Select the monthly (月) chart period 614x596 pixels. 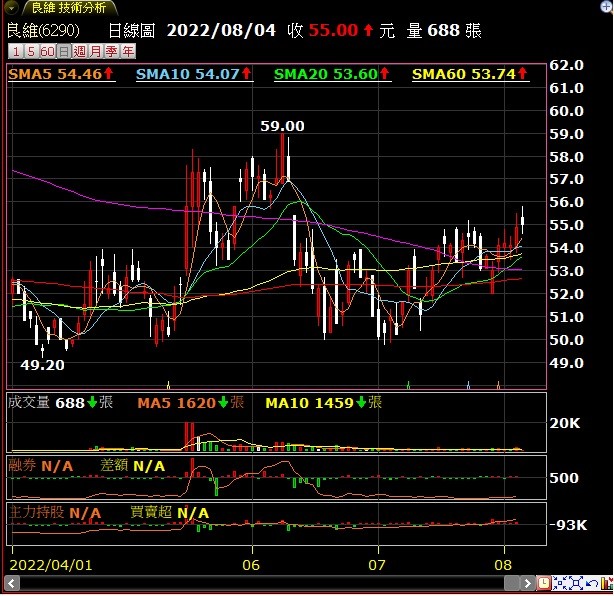coord(95,50)
